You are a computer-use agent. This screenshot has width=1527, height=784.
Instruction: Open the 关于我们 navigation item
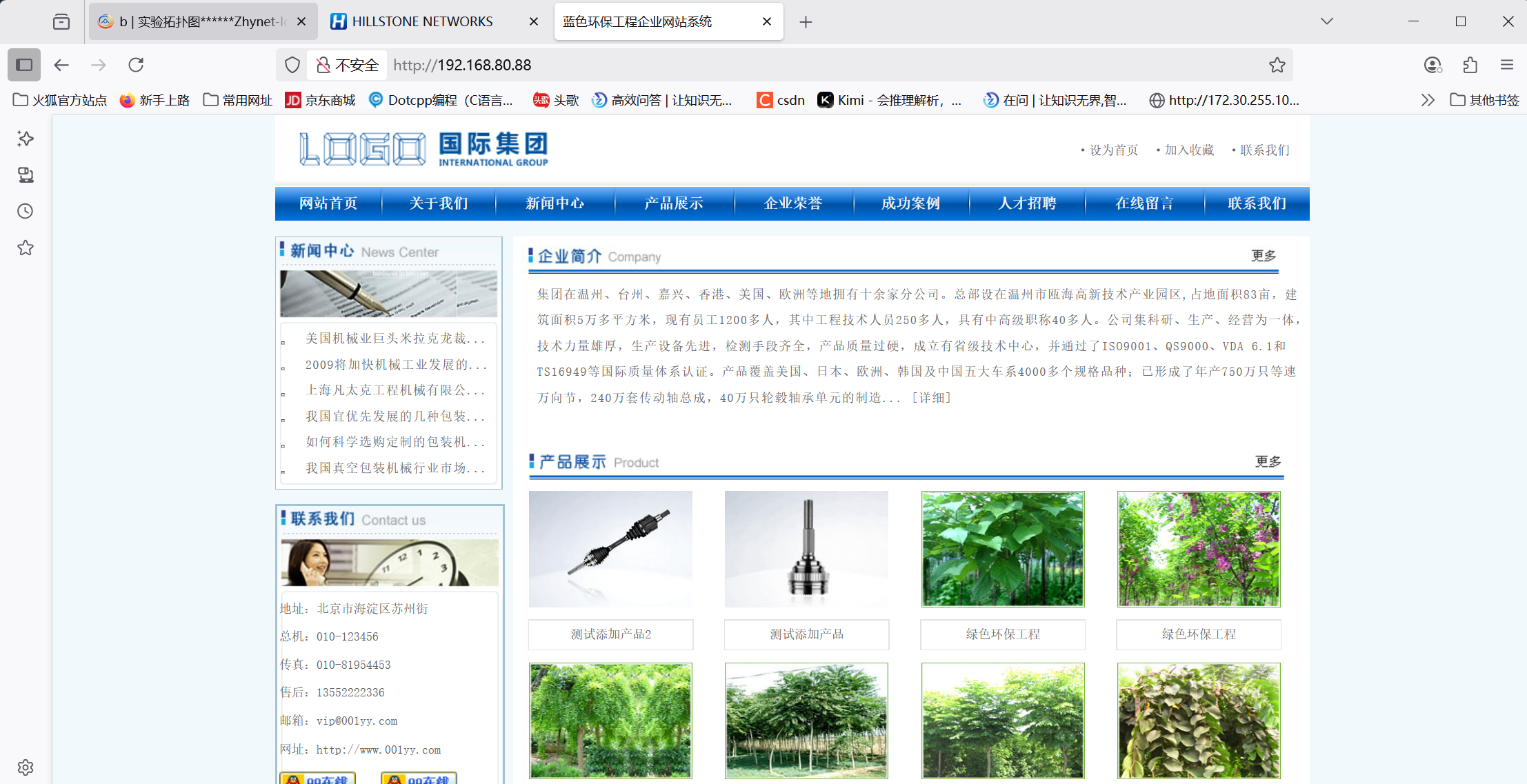click(x=439, y=203)
